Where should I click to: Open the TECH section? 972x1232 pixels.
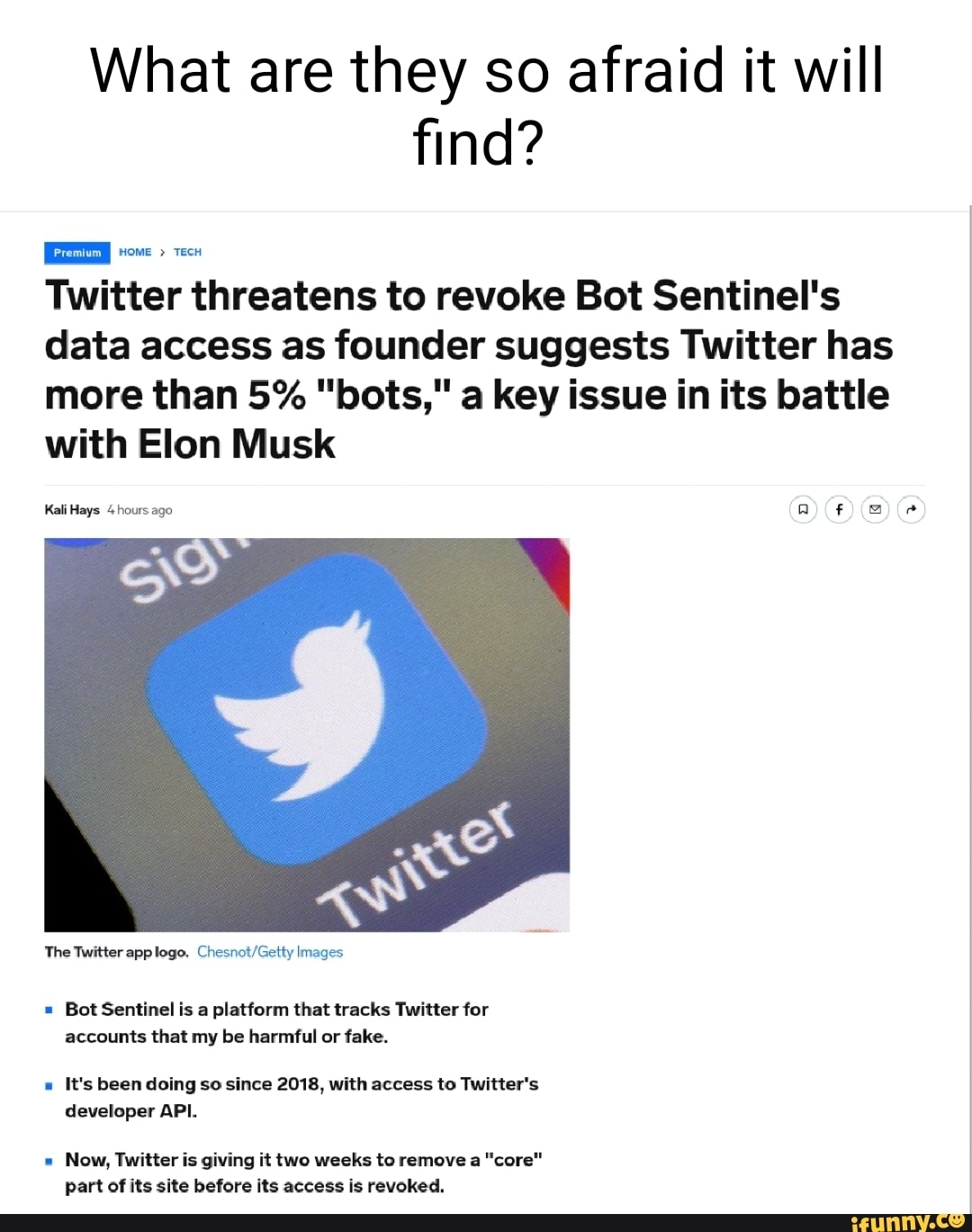point(187,252)
